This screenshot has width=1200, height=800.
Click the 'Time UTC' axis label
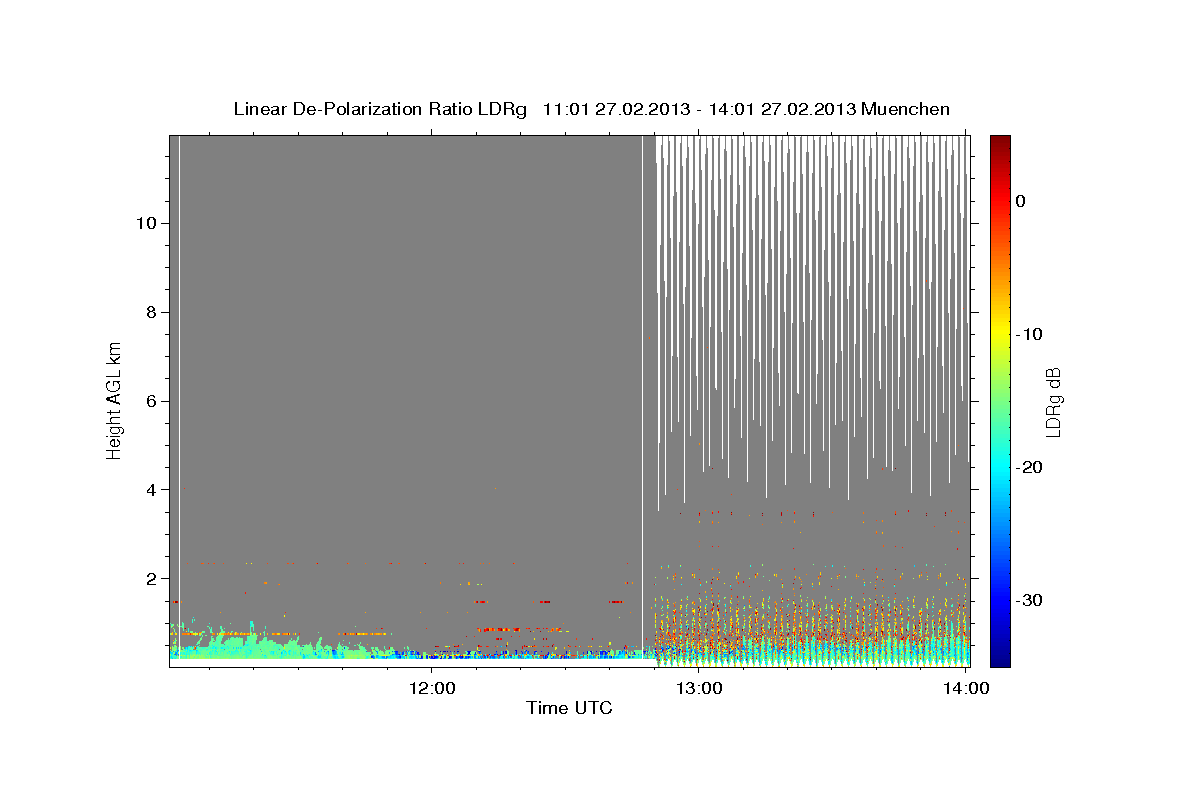pyautogui.click(x=569, y=708)
